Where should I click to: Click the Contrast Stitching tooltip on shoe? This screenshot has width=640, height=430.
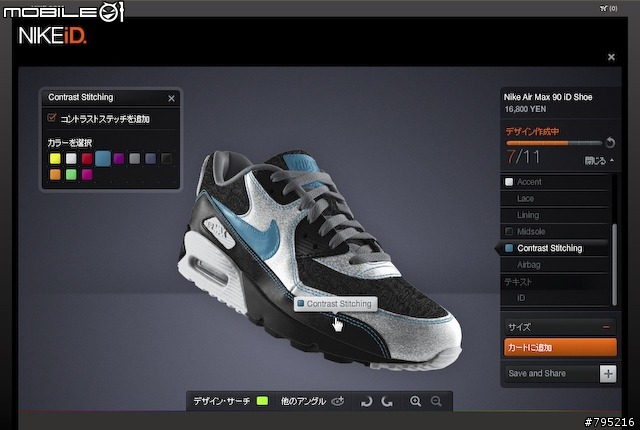coord(336,304)
